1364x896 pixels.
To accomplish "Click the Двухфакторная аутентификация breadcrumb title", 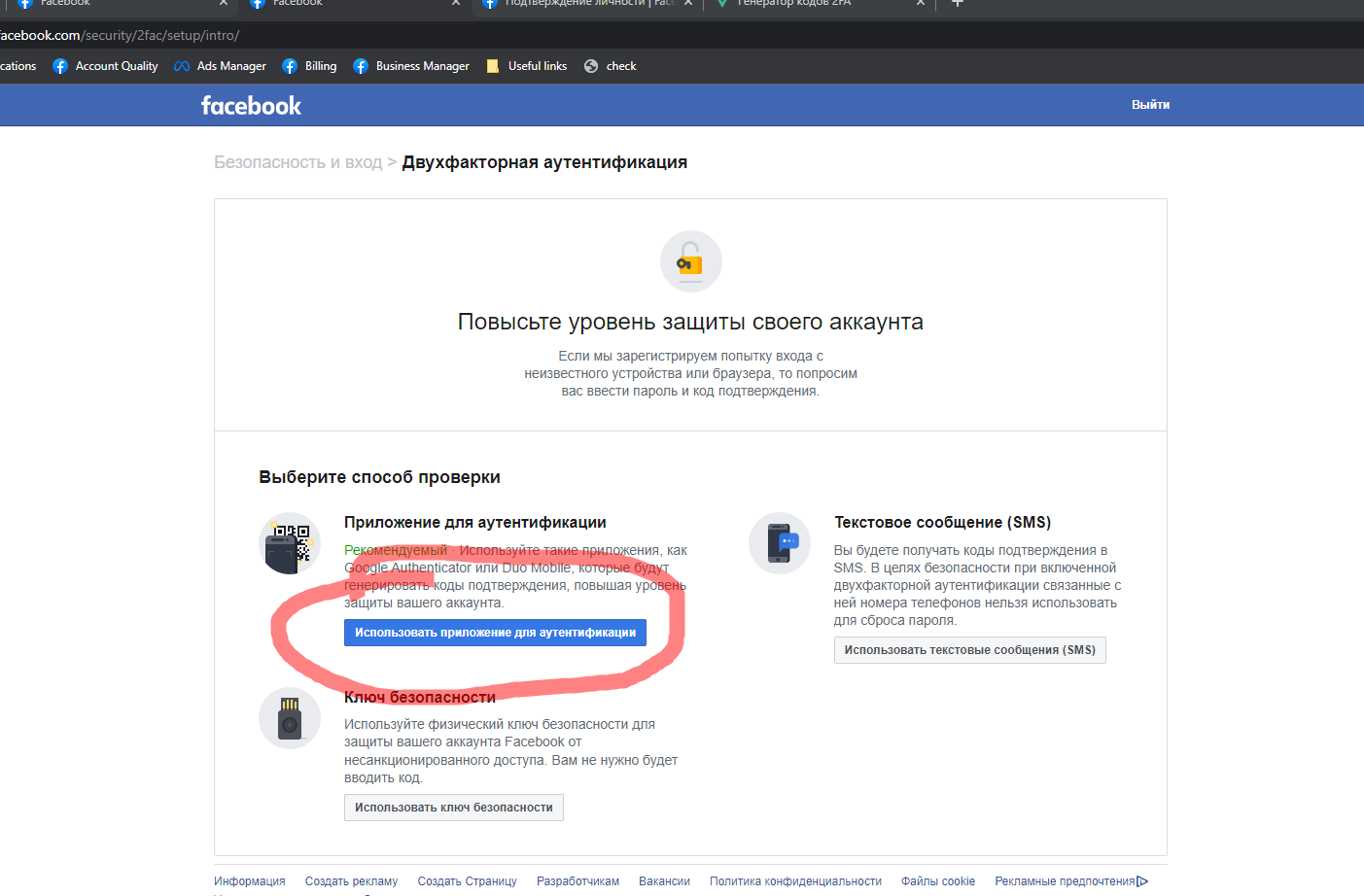I will [544, 162].
